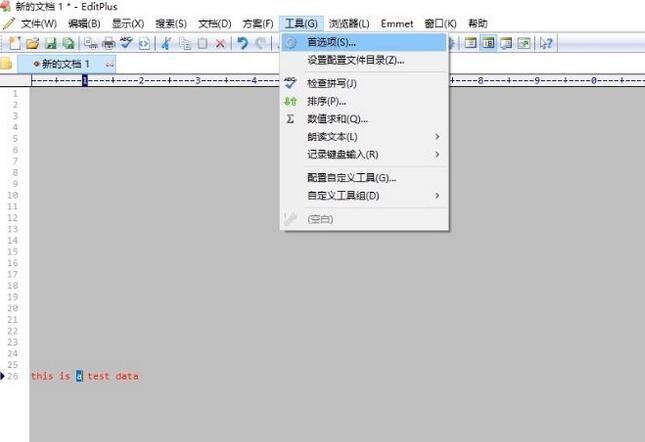Expand the 记录键盘输入(R) submenu arrow

437,154
